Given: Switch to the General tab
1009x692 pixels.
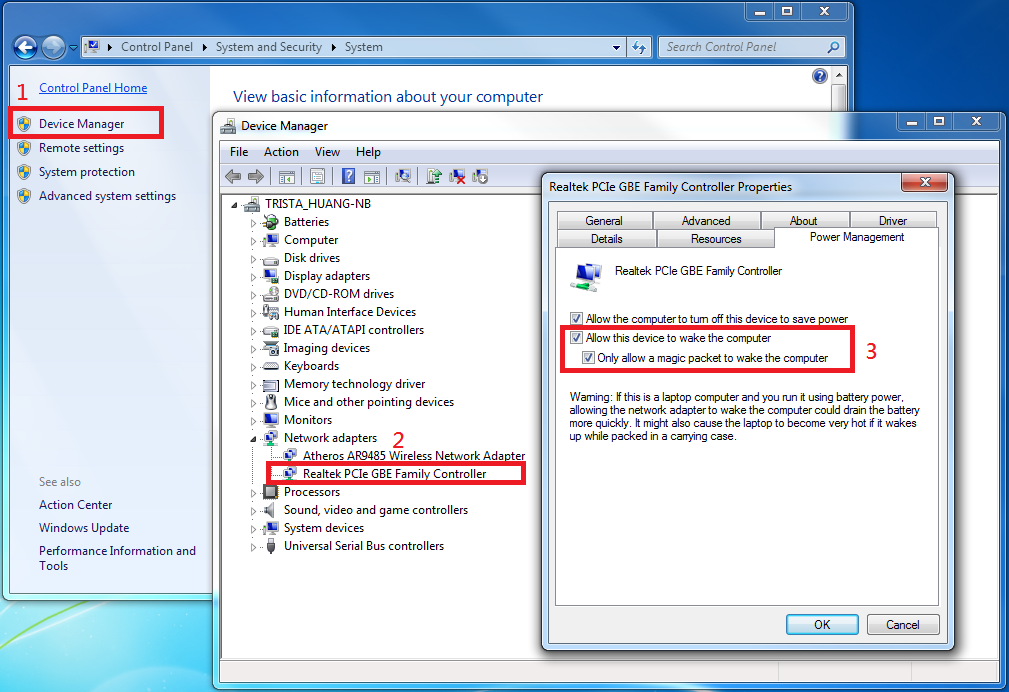Looking at the screenshot, I should coord(604,221).
